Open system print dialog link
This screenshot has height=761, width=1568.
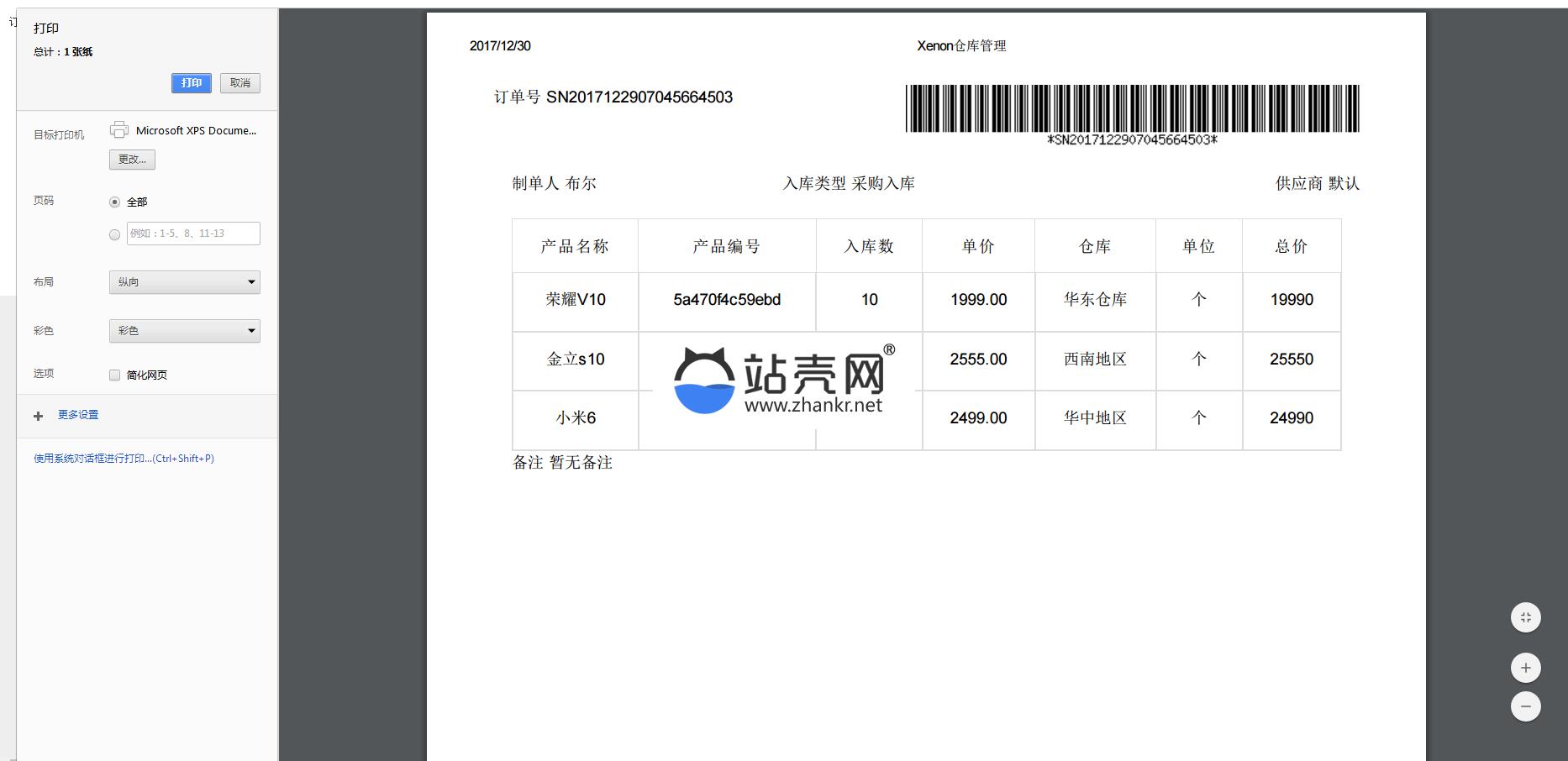tap(124, 459)
